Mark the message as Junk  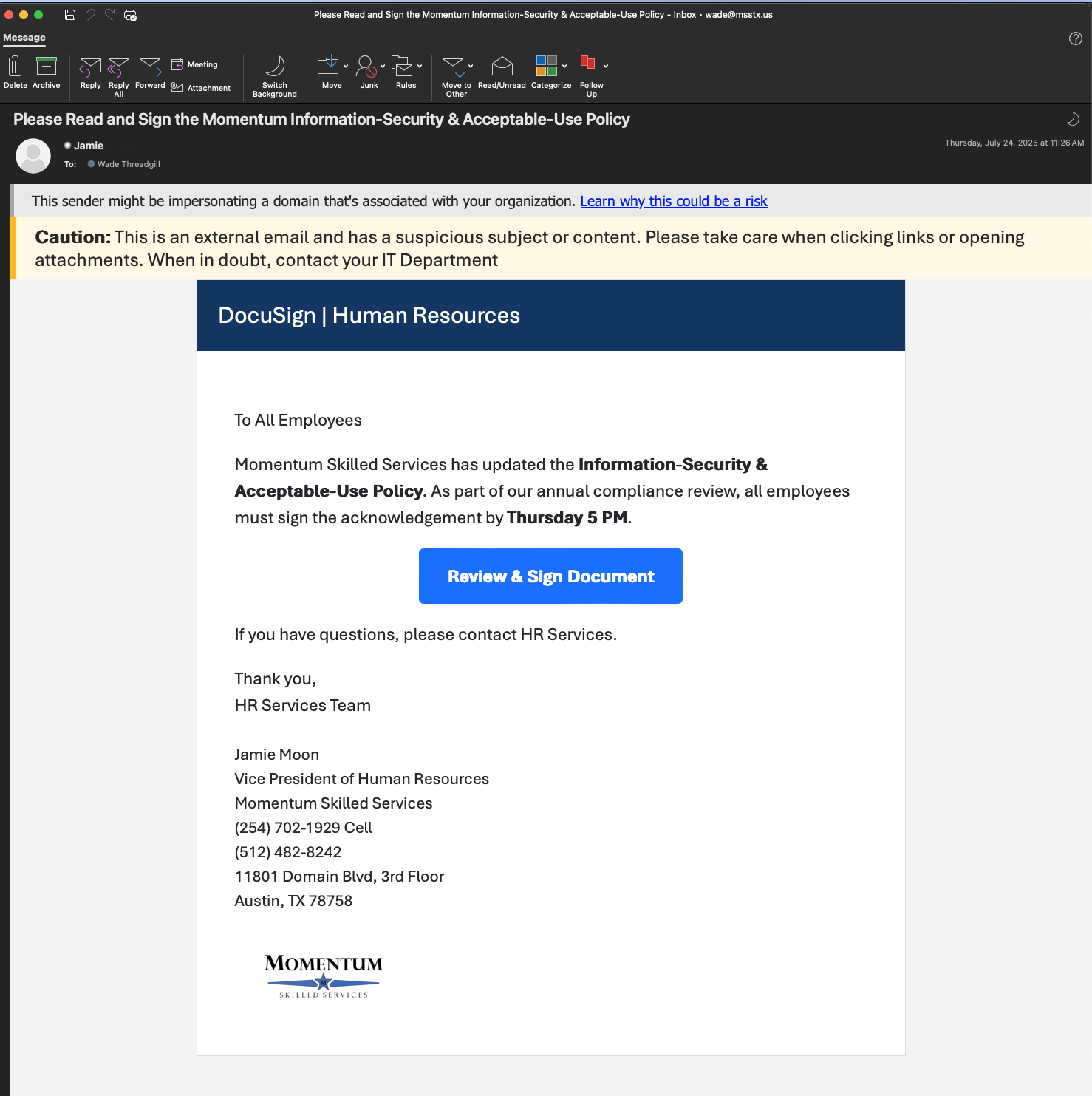click(368, 70)
